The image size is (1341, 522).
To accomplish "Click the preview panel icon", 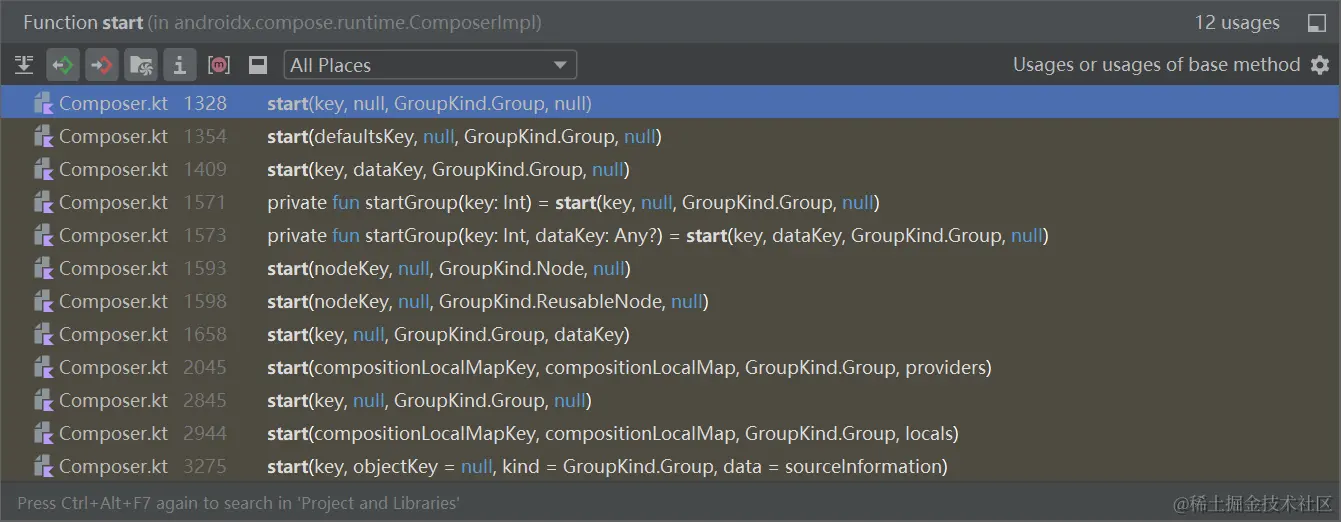I will tap(258, 66).
